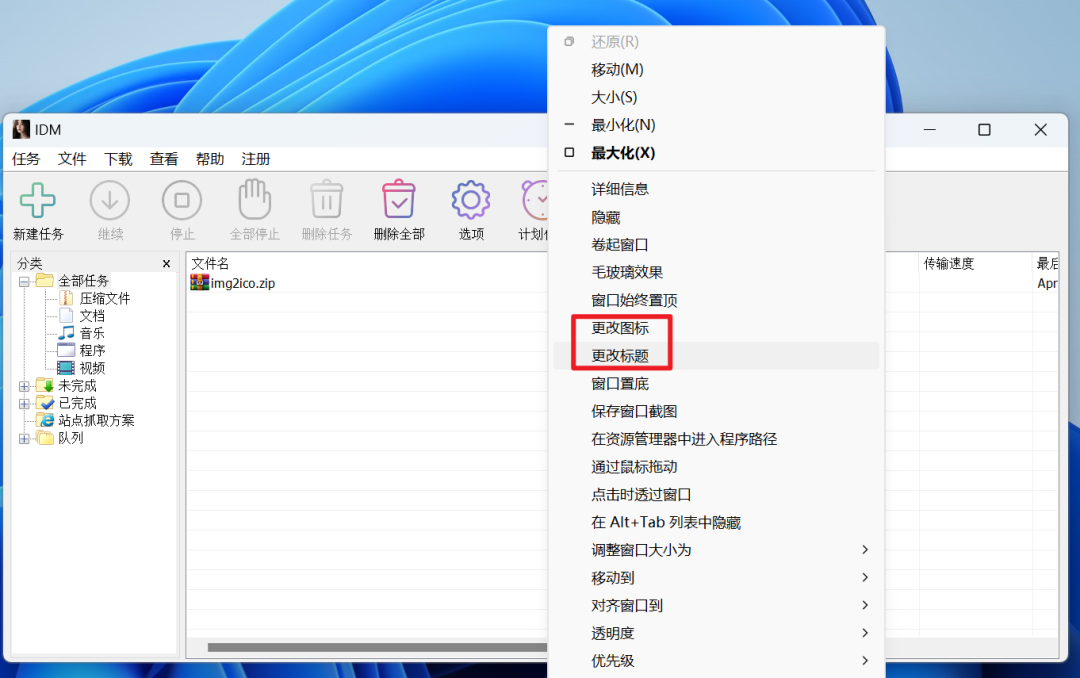Viewport: 1080px width, 678px height.
Task: Click the Delete All (删除全部) icon
Action: 399,199
